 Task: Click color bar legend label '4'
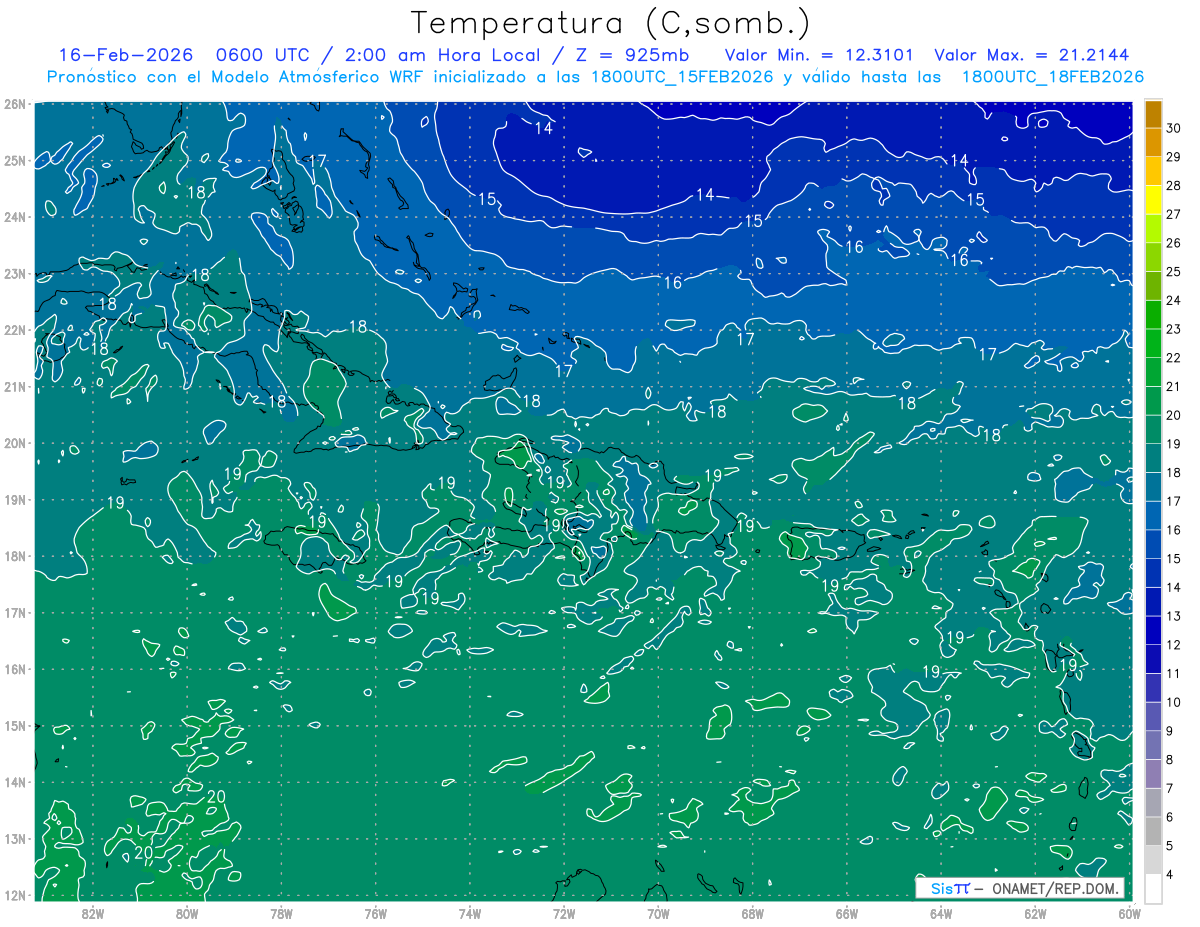coord(1170,874)
